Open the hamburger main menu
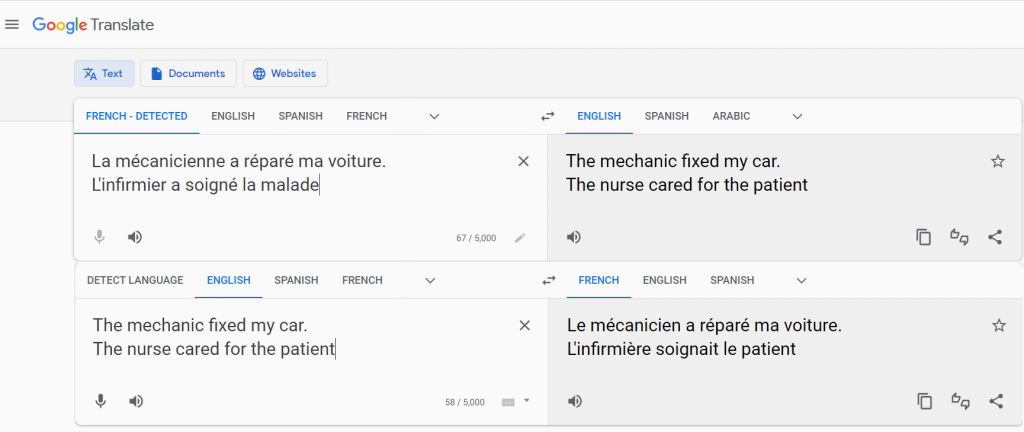 pyautogui.click(x=12, y=24)
